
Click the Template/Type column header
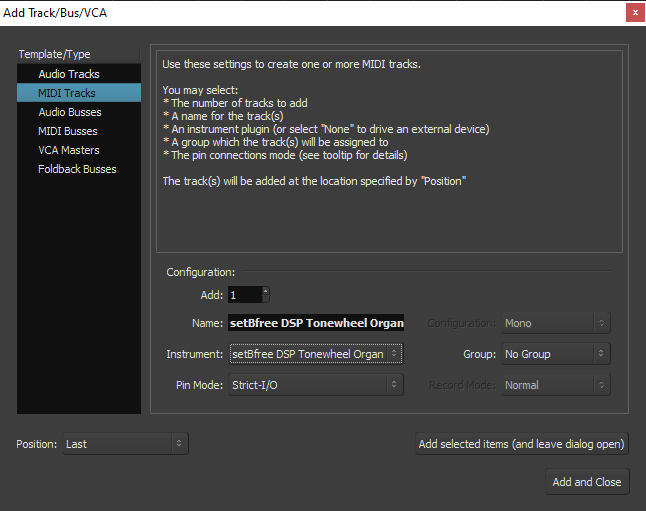[78, 54]
